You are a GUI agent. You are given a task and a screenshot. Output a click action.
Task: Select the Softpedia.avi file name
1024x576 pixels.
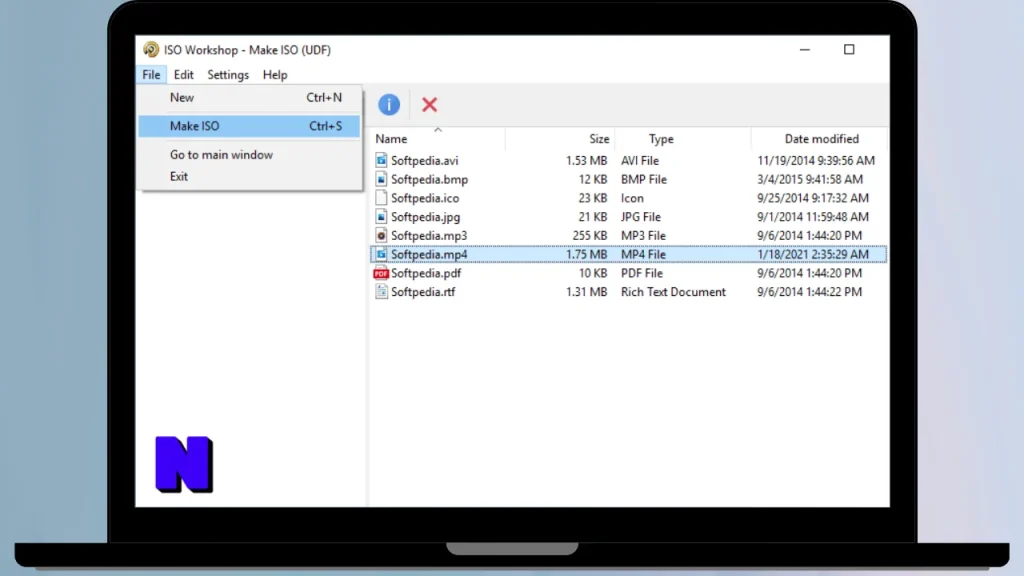(x=424, y=161)
